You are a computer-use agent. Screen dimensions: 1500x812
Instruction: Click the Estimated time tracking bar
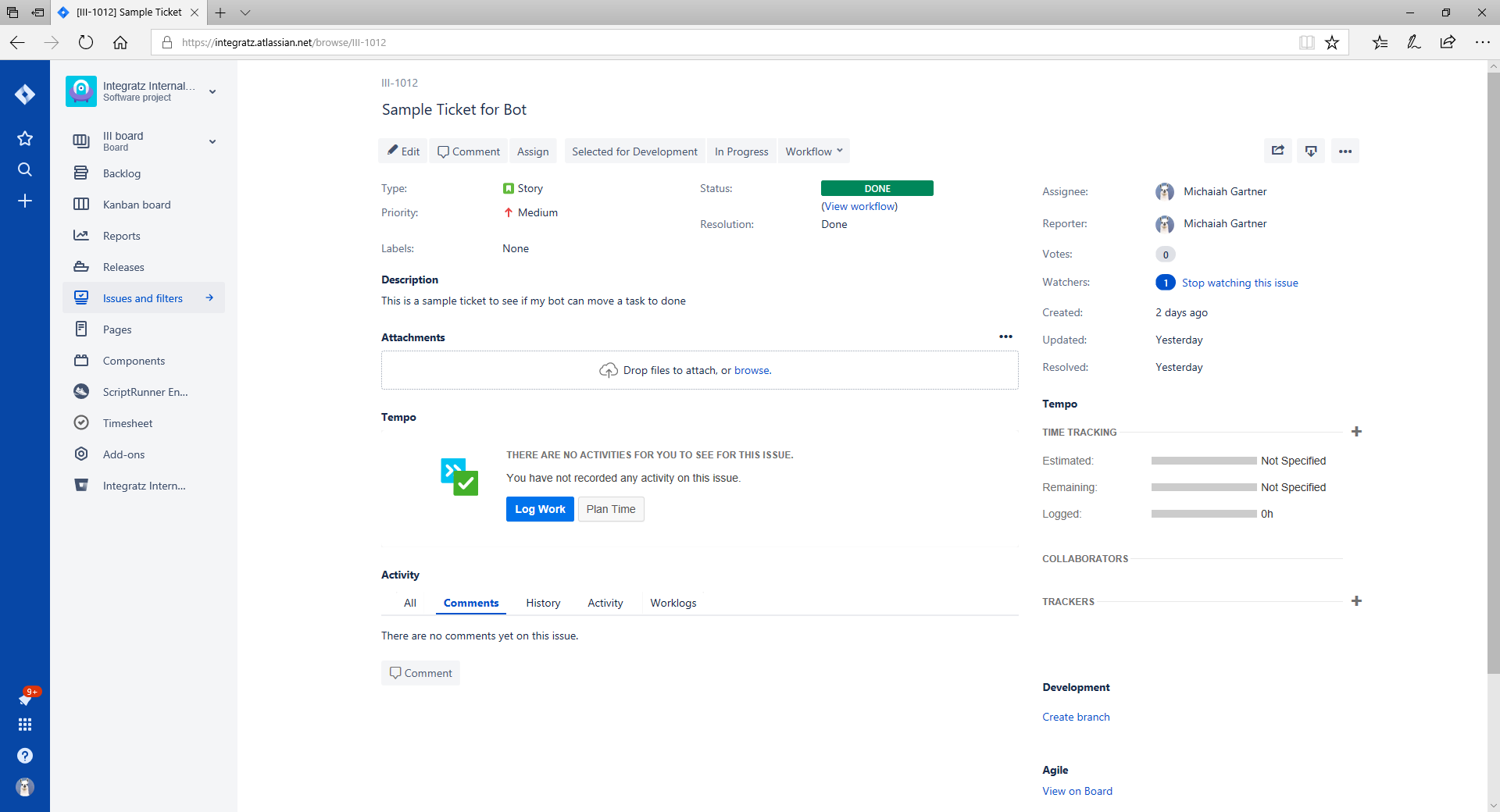tap(1203, 461)
